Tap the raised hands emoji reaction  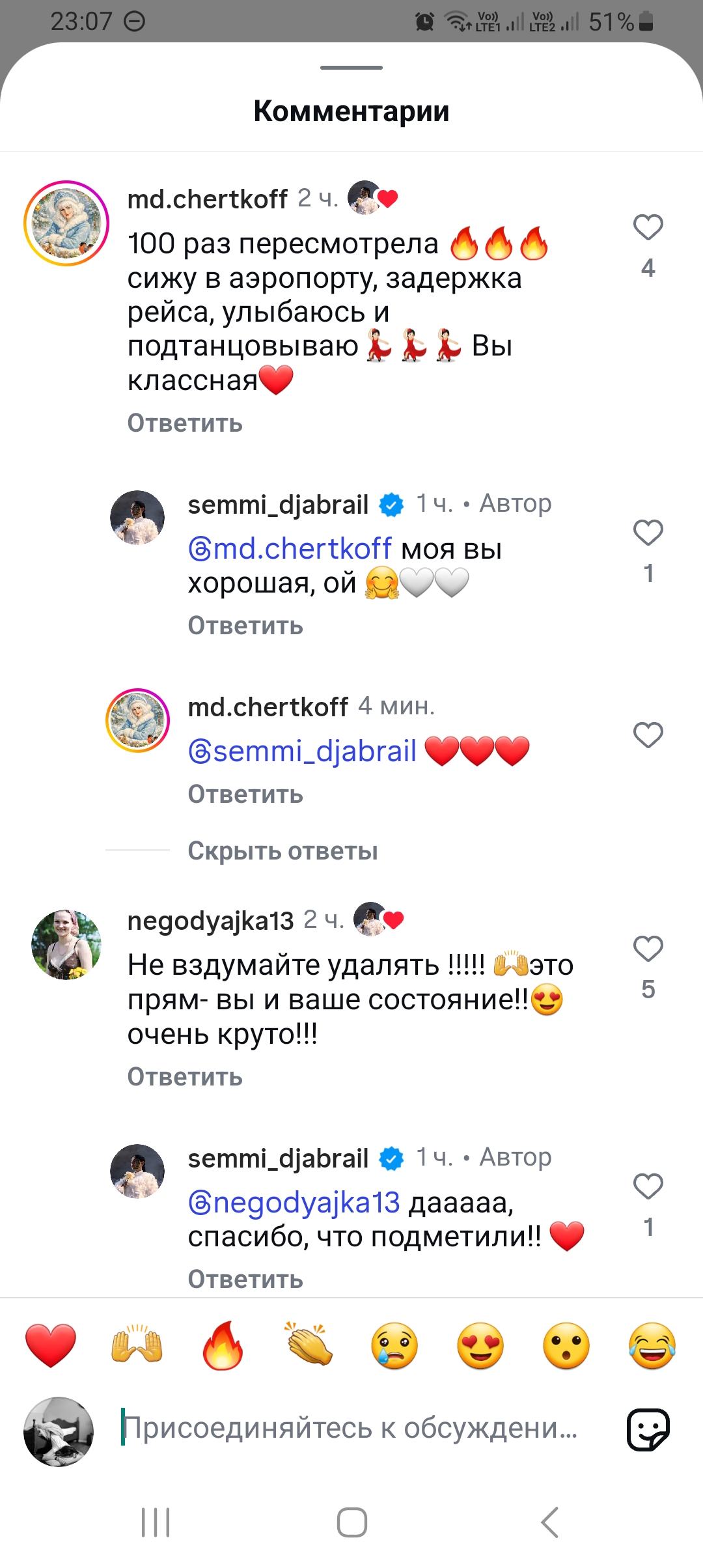point(137,1345)
